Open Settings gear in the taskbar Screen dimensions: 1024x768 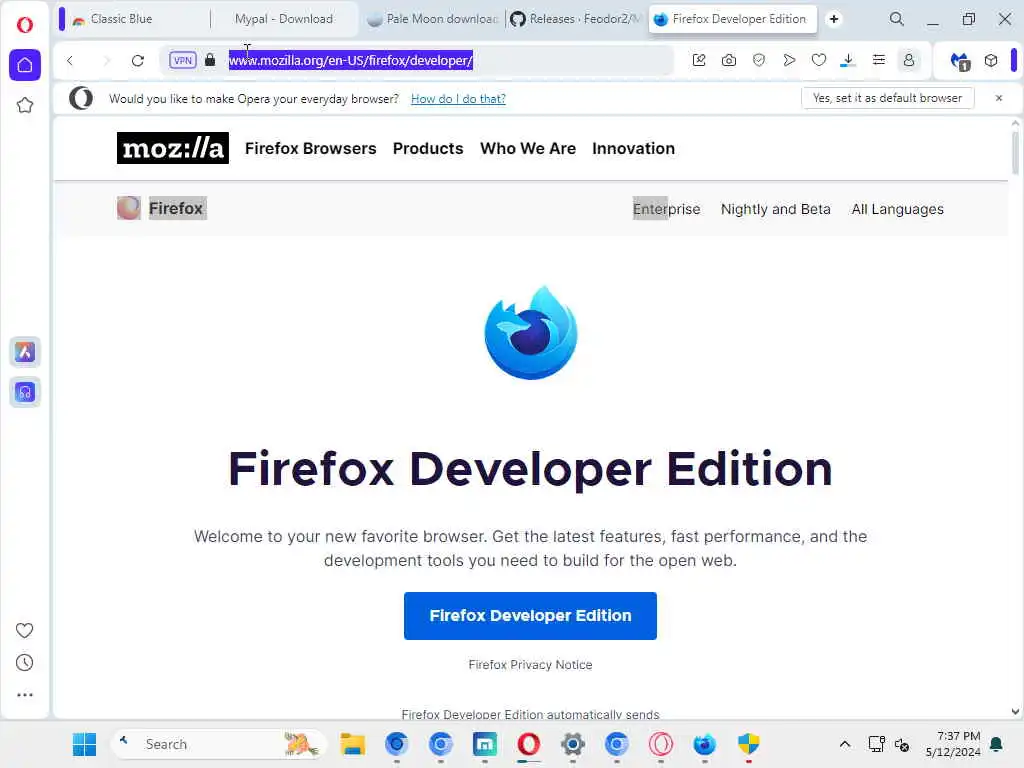[x=573, y=744]
